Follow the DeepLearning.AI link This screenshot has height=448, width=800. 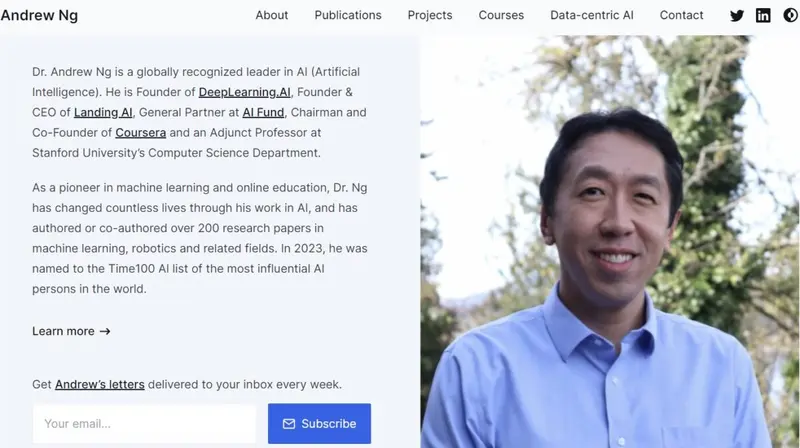244,92
